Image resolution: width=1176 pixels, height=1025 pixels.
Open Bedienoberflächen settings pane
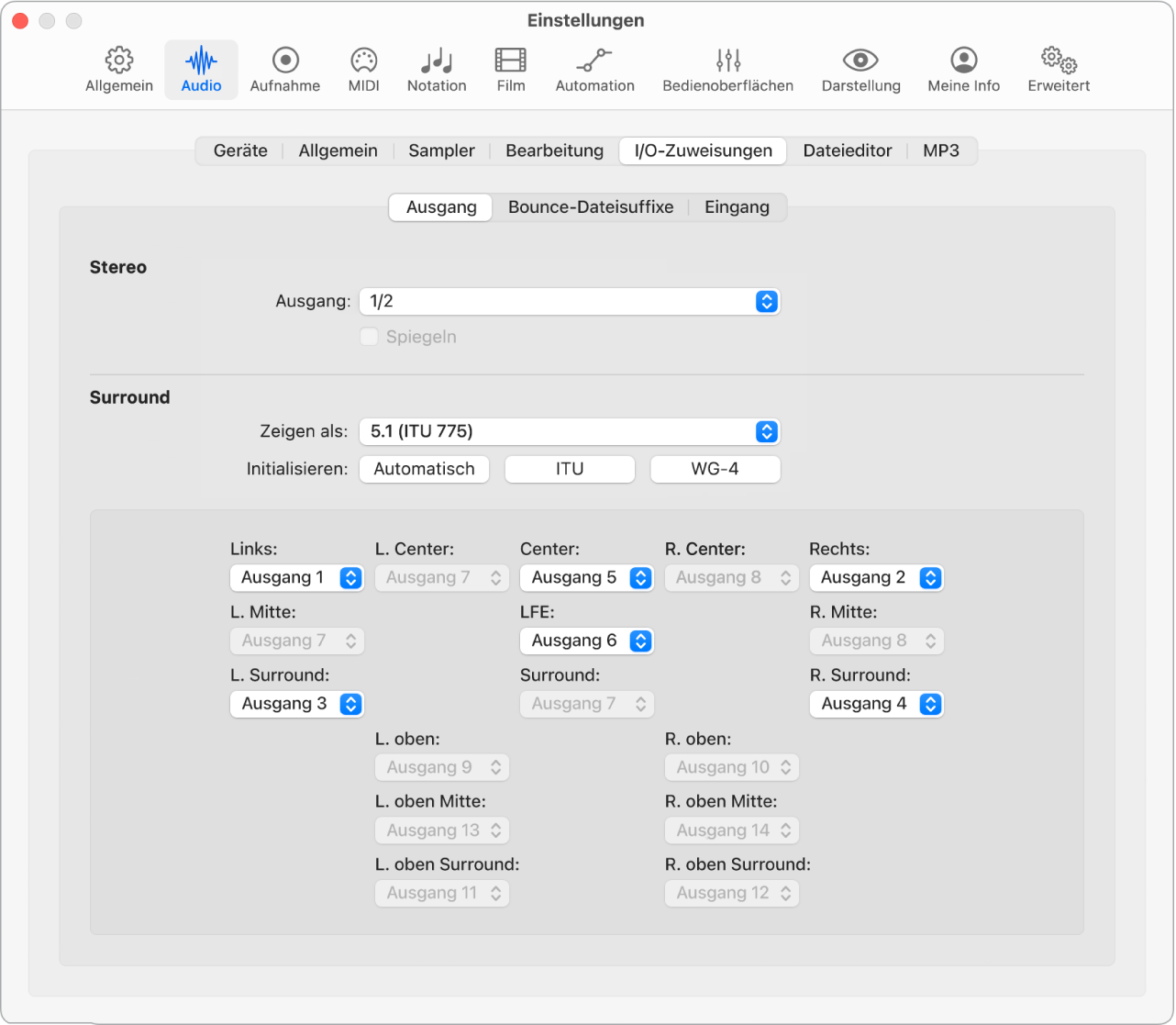point(728,70)
